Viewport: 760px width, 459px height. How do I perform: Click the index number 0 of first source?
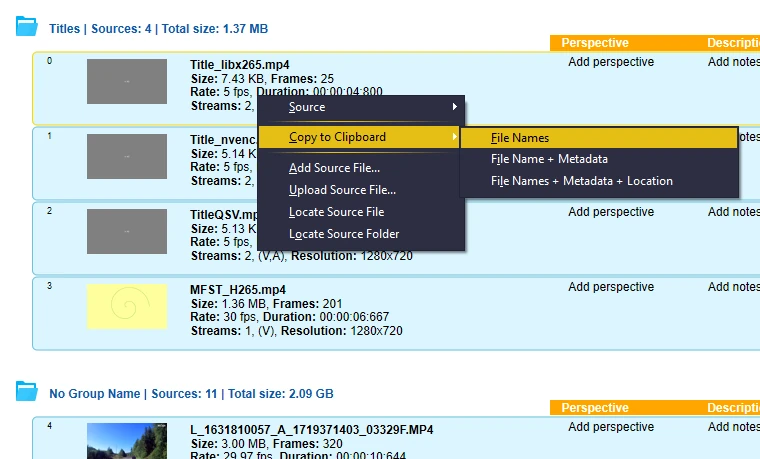click(49, 61)
